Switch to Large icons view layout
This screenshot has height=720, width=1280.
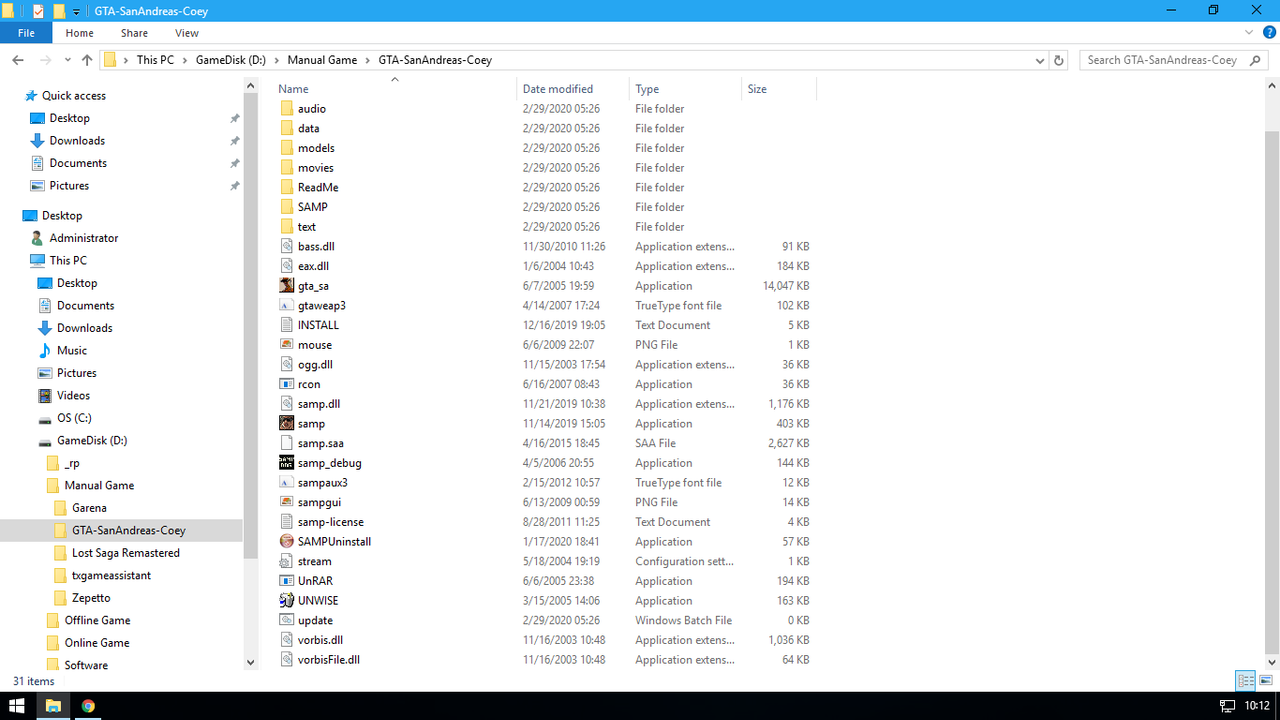tap(1265, 681)
